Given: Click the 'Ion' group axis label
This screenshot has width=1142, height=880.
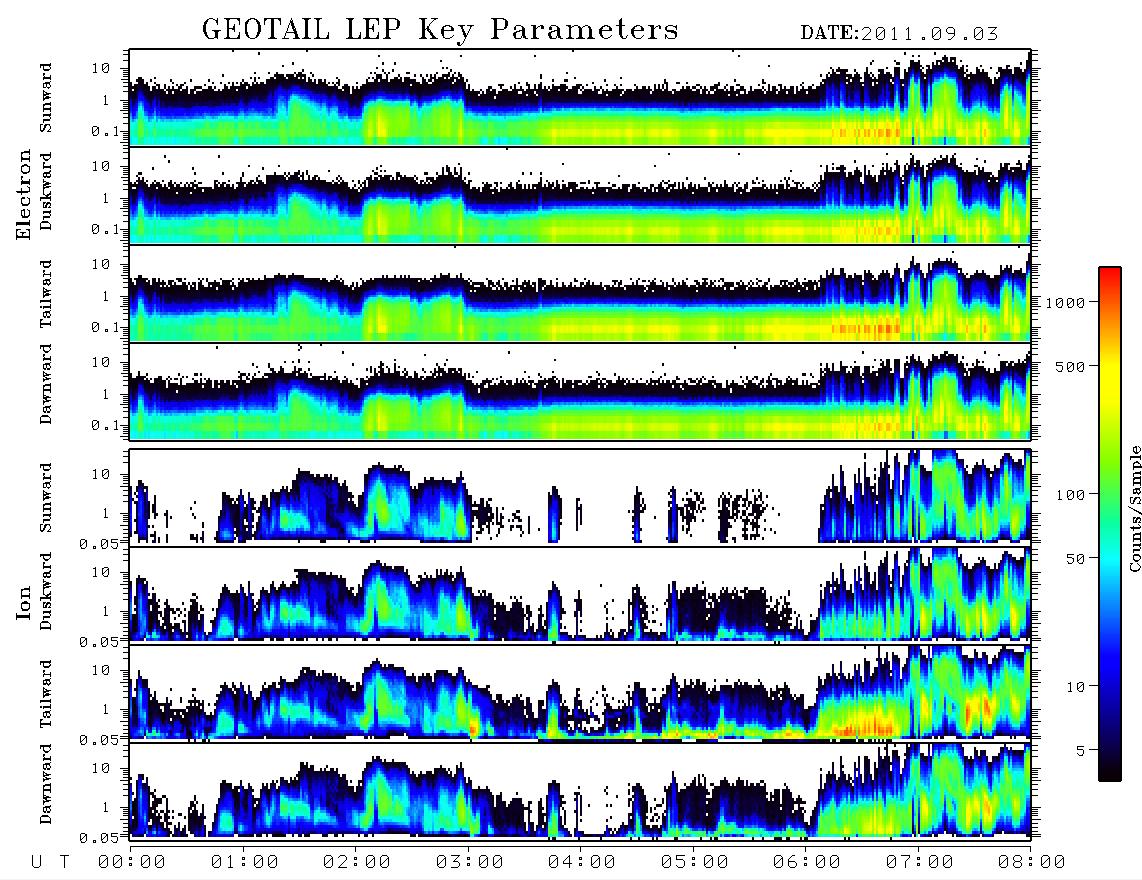Looking at the screenshot, I should click(23, 603).
